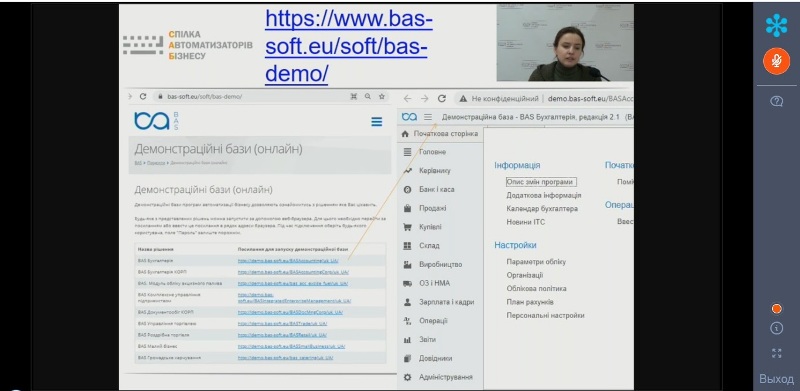
Task: Open the Головне section
Action: [433, 152]
